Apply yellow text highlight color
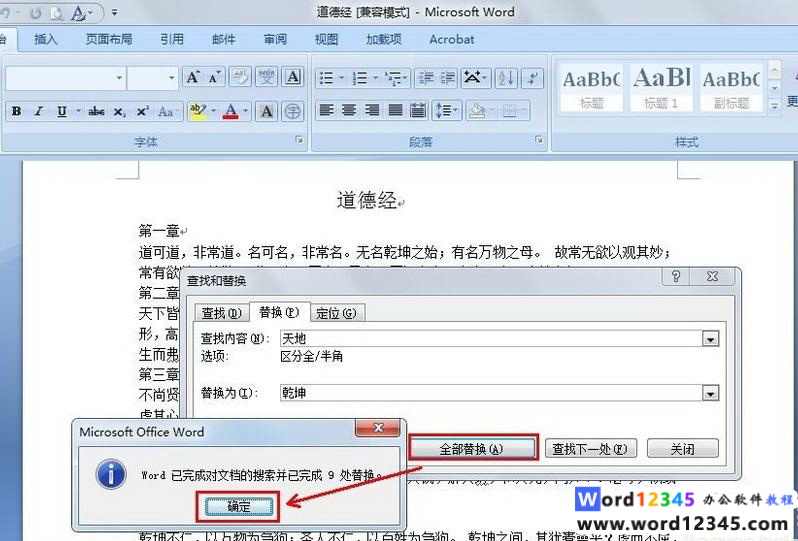Screen dimensions: 798x541 [197, 111]
